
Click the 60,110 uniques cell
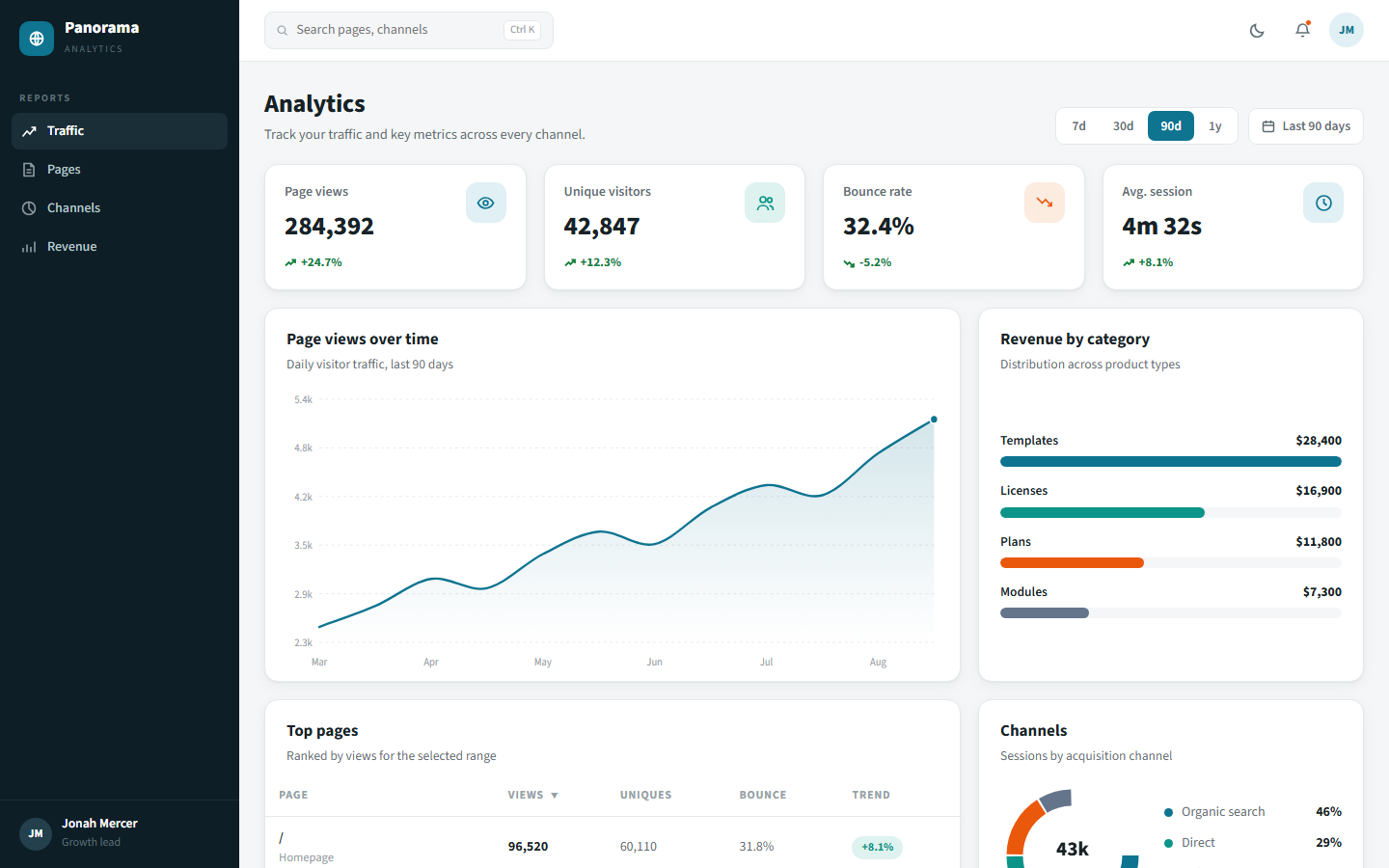click(x=639, y=847)
